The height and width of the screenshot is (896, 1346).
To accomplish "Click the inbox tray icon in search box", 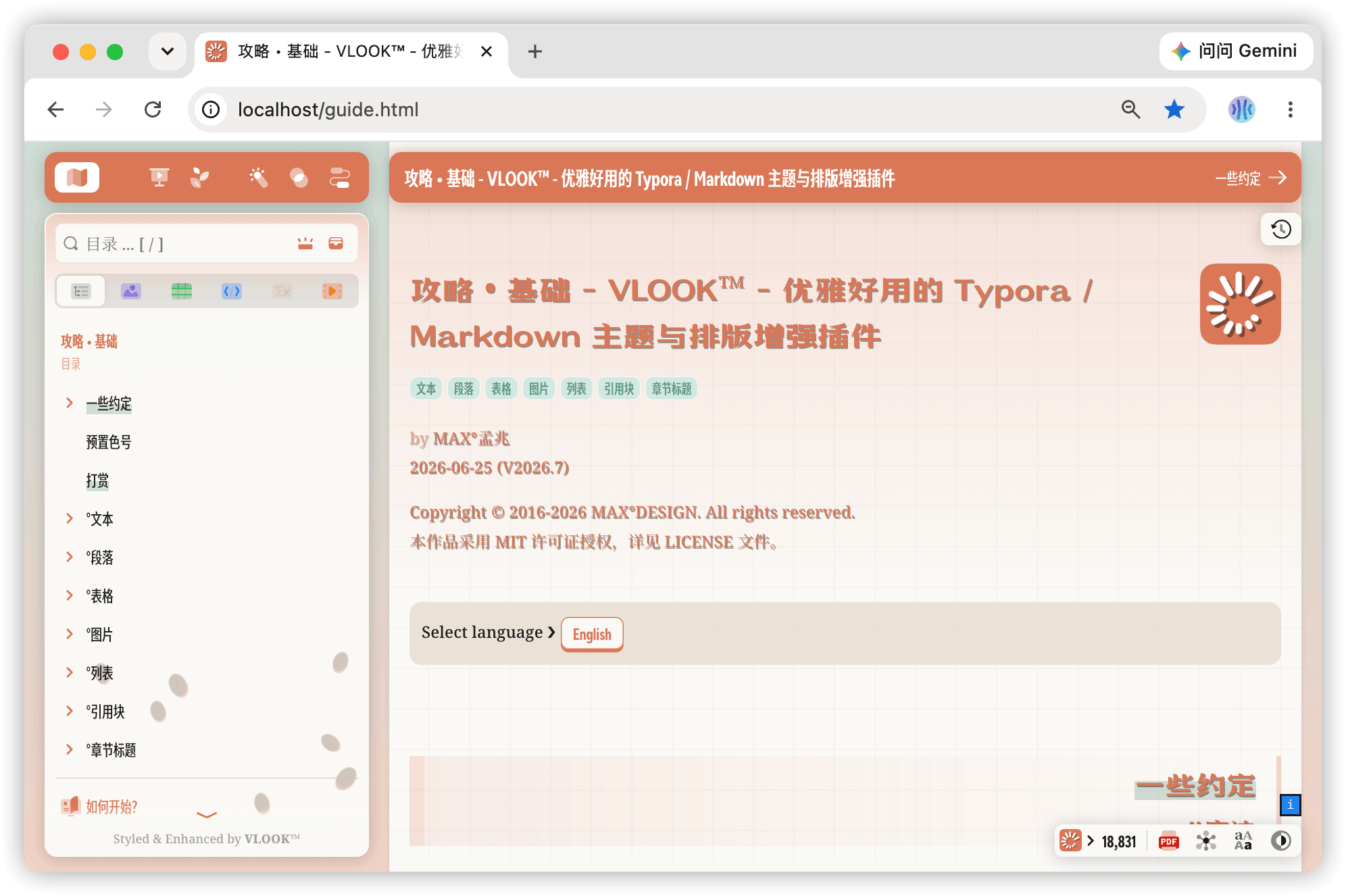I will point(336,244).
